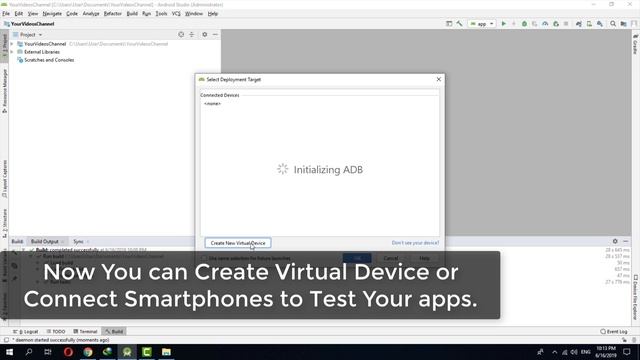Open the Navigate menu
The height and width of the screenshot is (360, 640).
(x=52, y=13)
